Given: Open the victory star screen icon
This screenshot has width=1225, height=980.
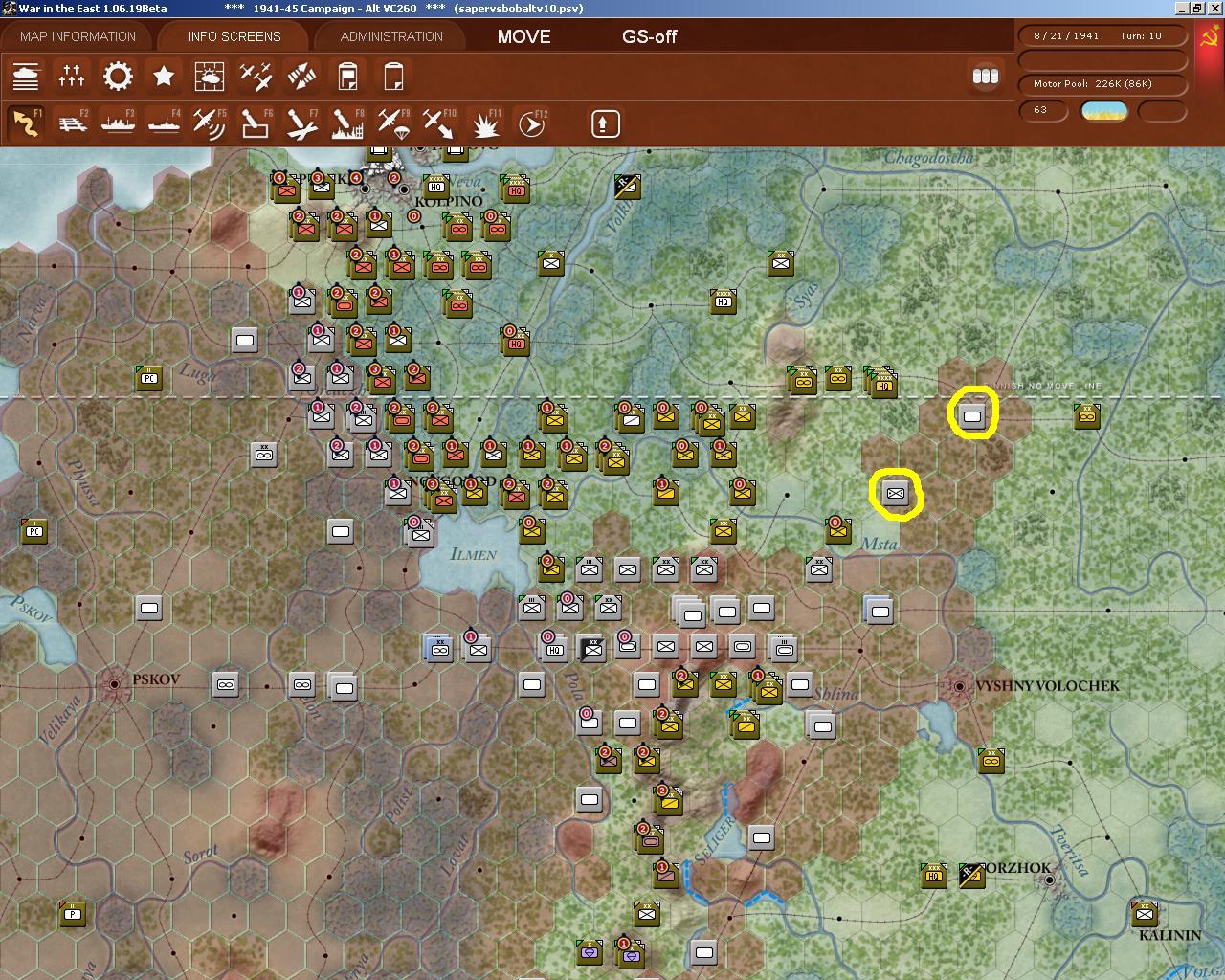Looking at the screenshot, I should pos(164,76).
